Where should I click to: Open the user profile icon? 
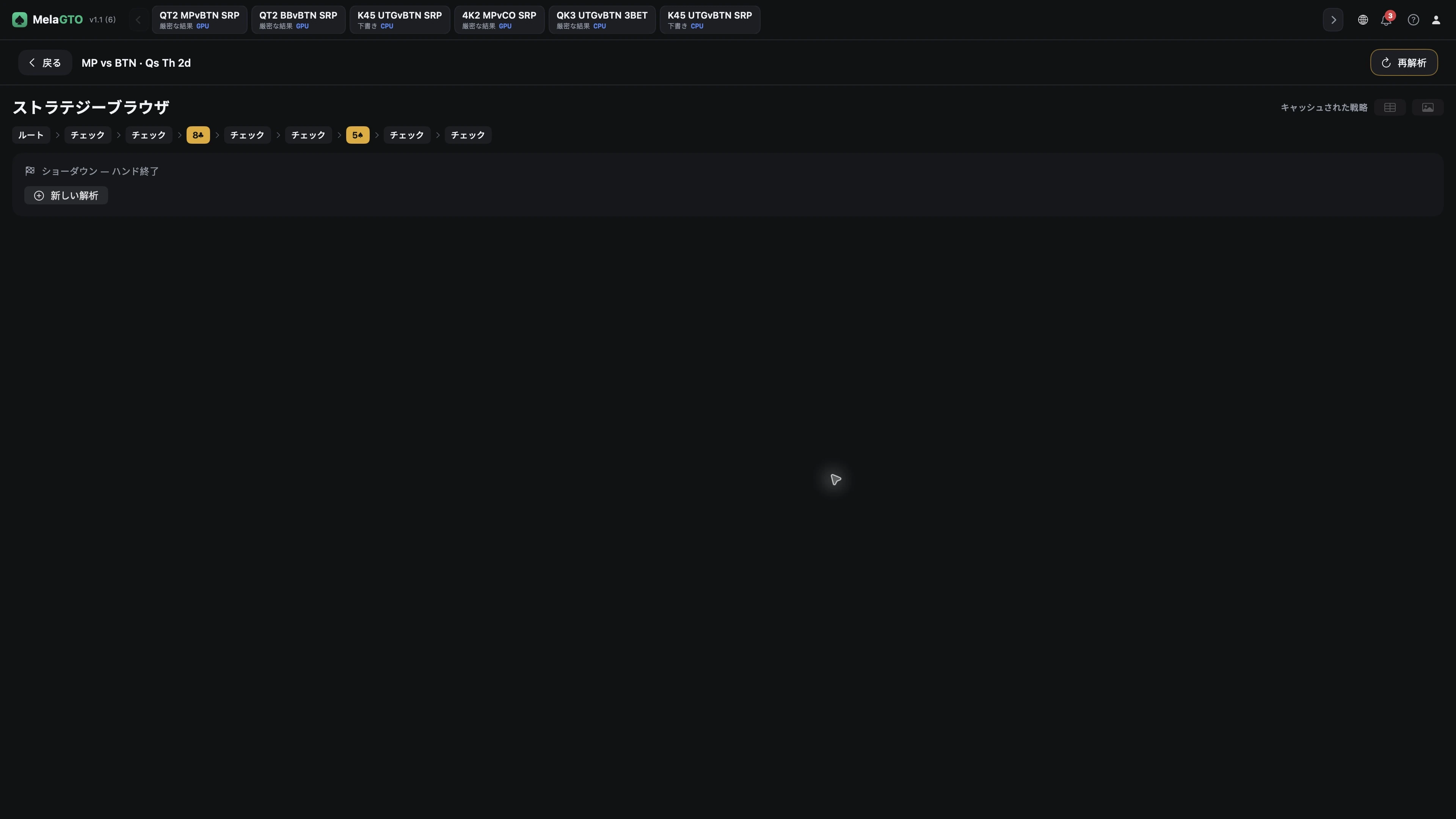[x=1436, y=20]
